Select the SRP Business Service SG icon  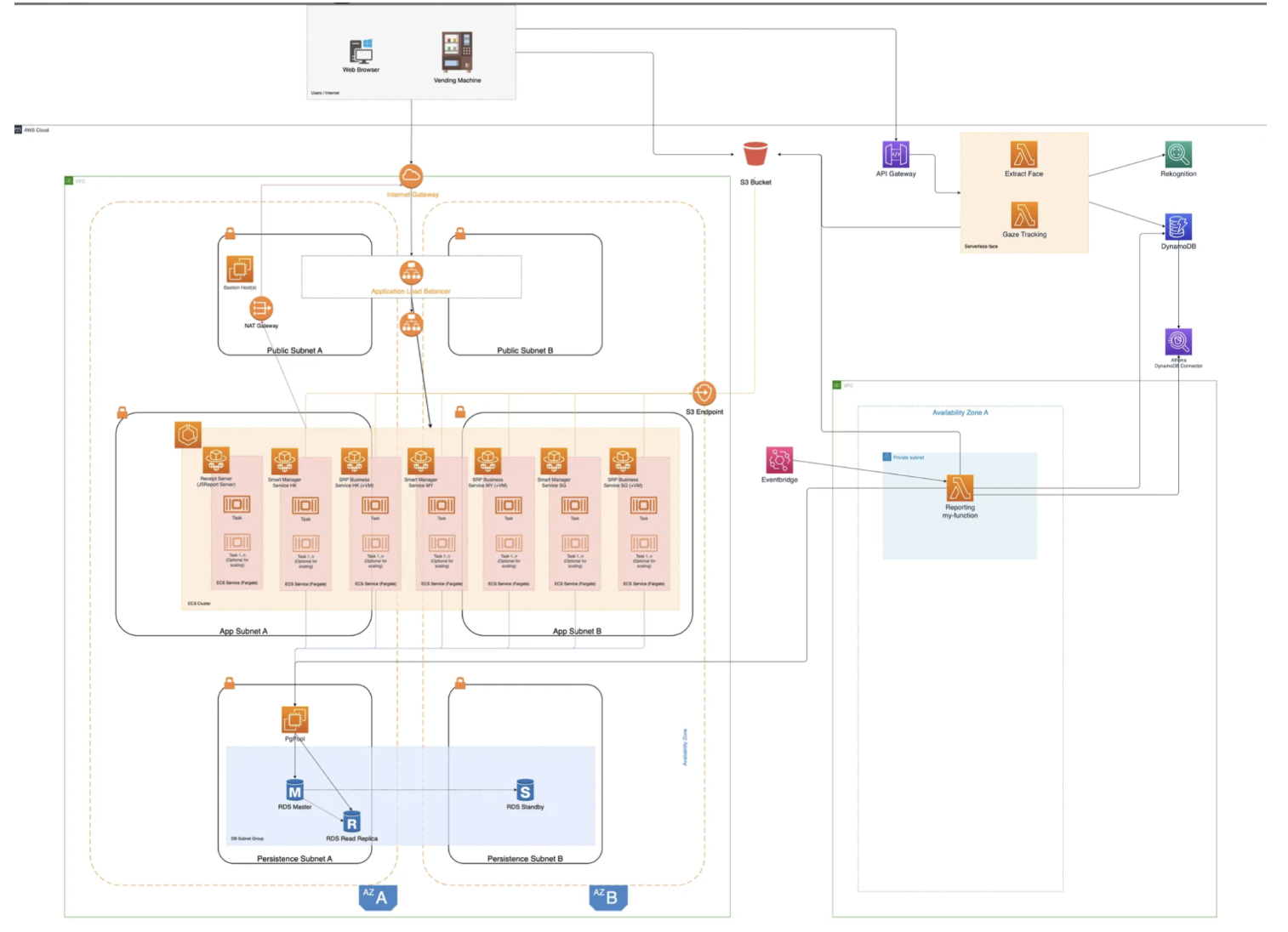click(x=623, y=462)
